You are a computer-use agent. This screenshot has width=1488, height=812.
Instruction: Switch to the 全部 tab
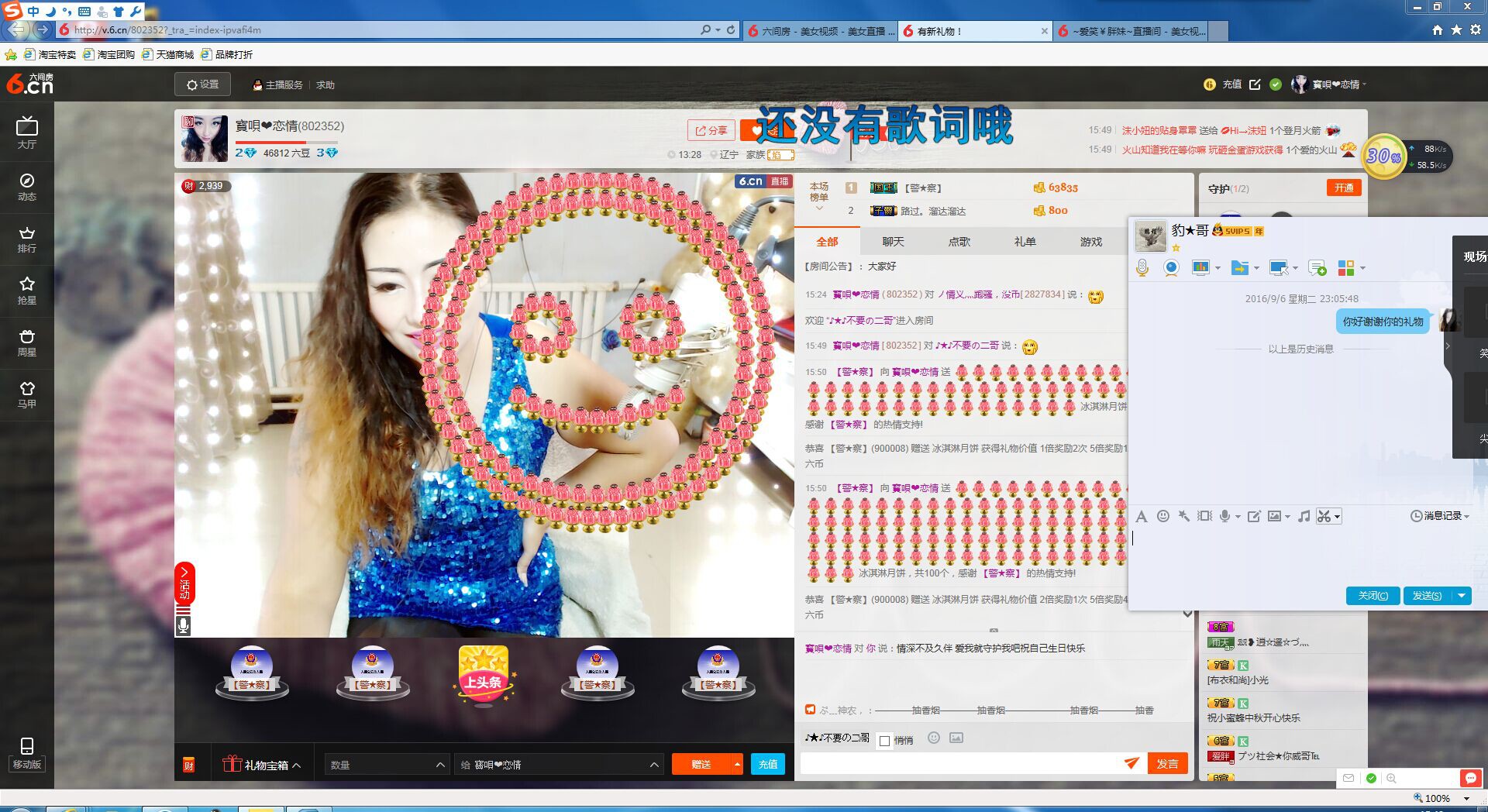pyautogui.click(x=827, y=242)
